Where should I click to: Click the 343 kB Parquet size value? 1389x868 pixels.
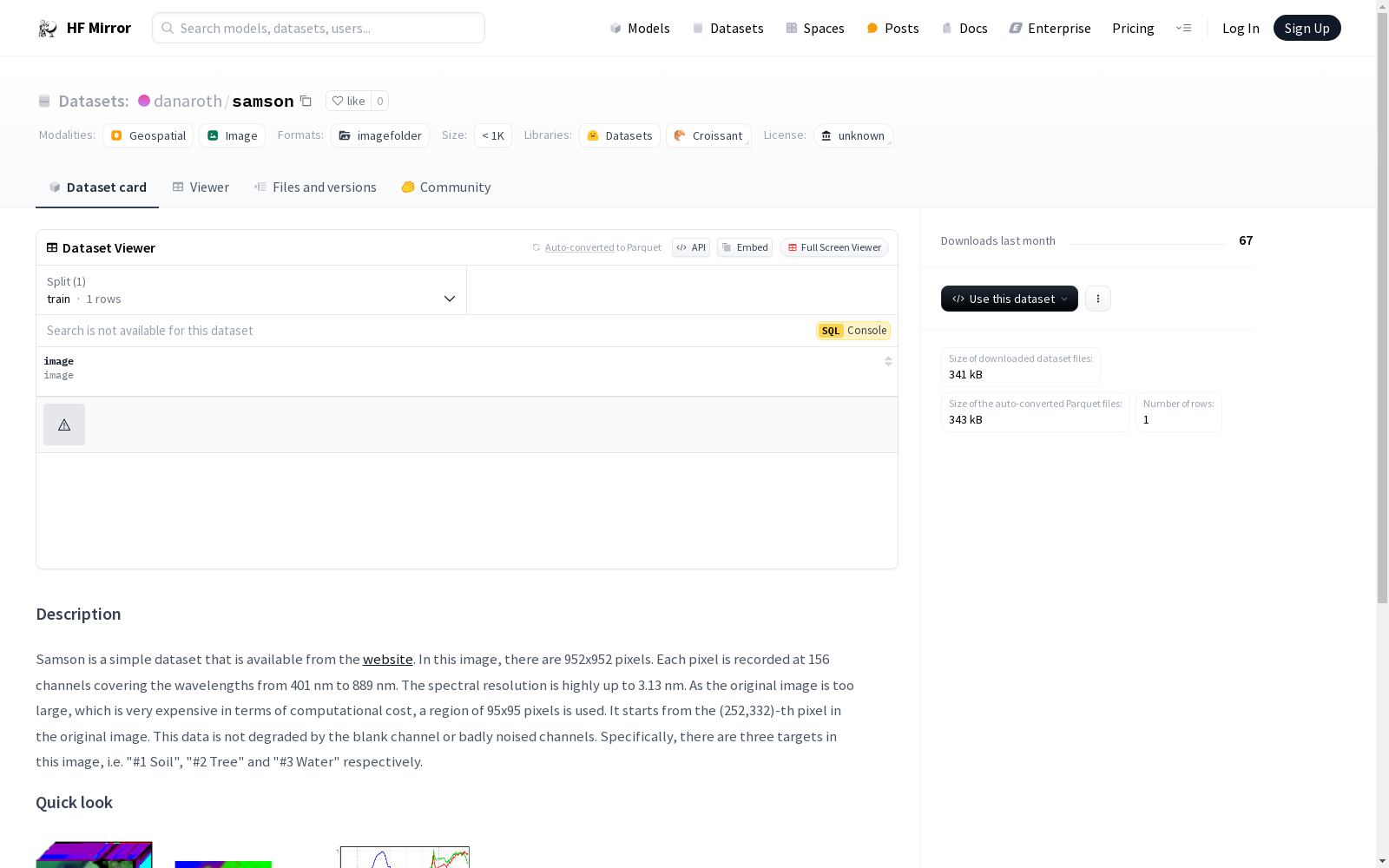[x=965, y=420]
